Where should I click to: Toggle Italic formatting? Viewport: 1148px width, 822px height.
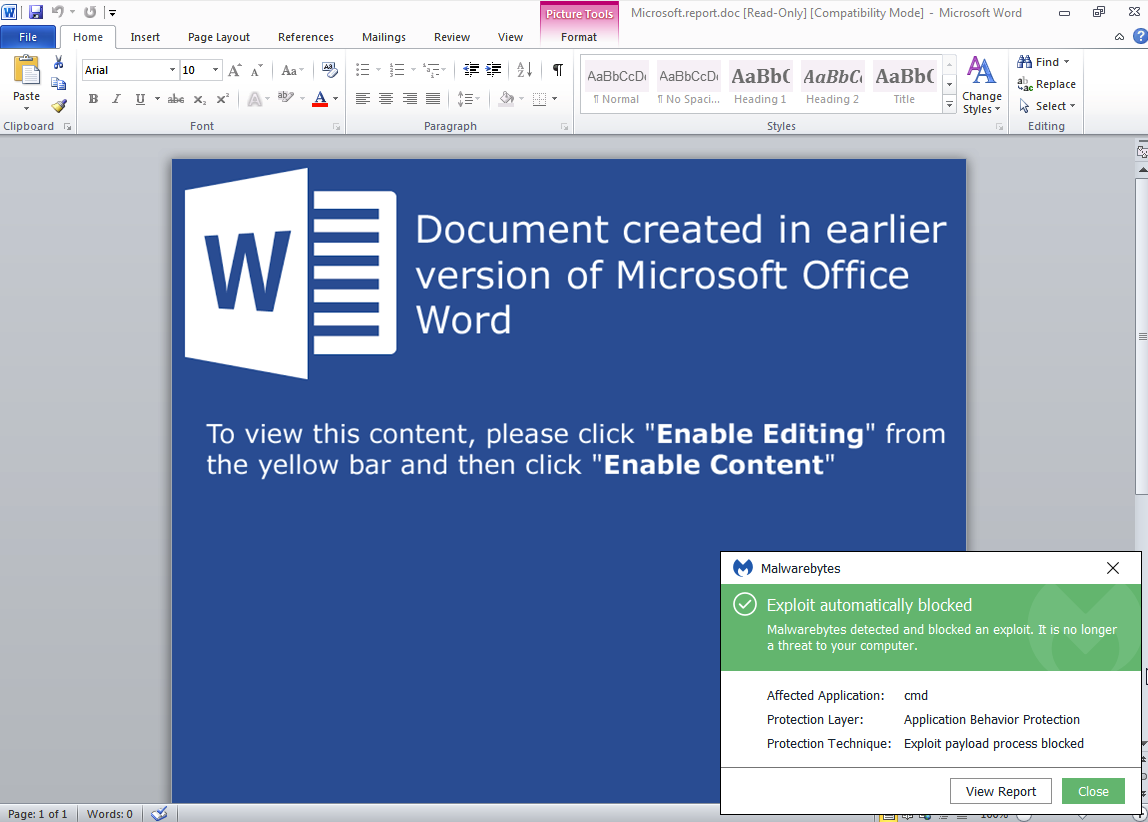116,99
